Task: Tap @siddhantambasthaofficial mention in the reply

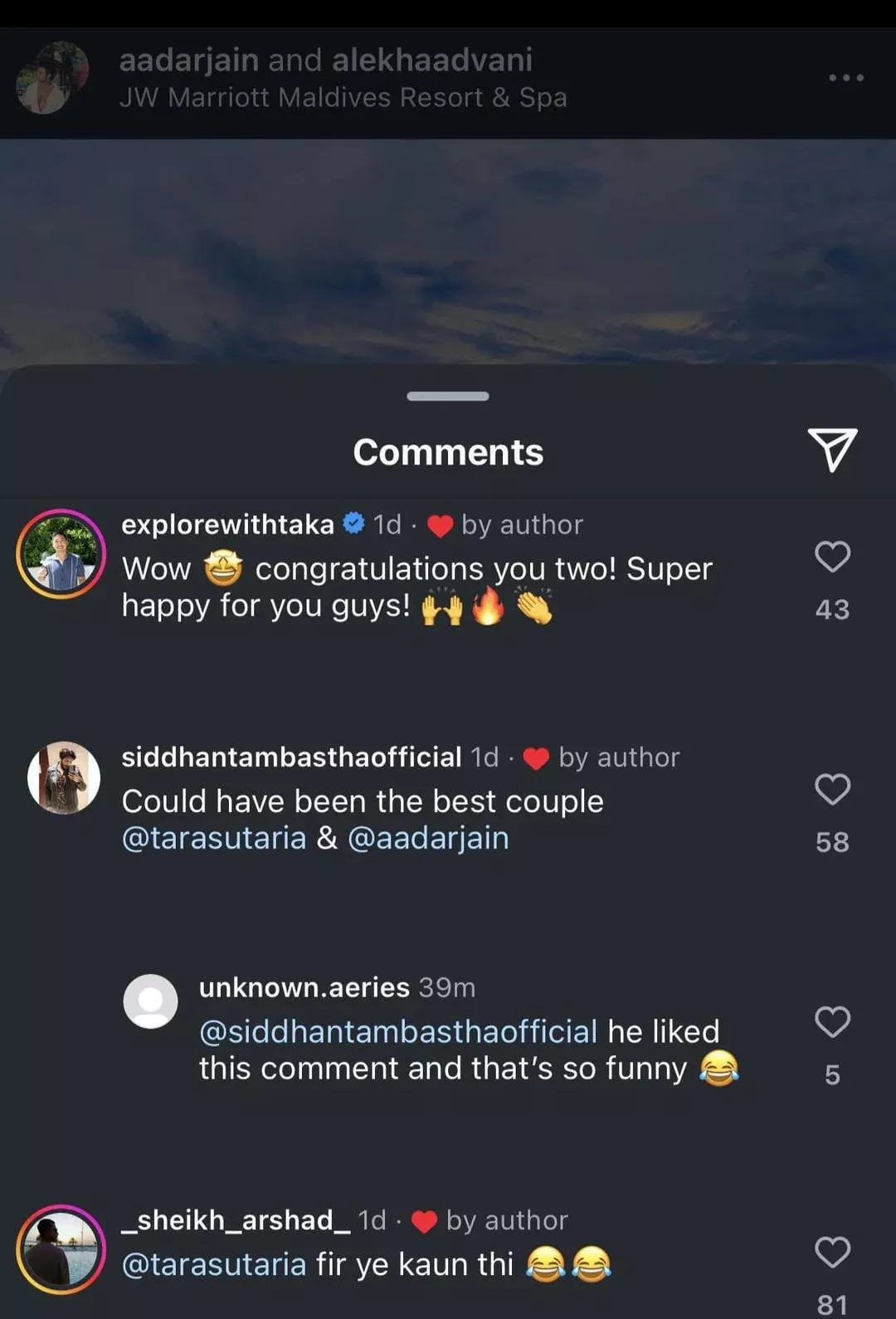Action: (398, 1032)
